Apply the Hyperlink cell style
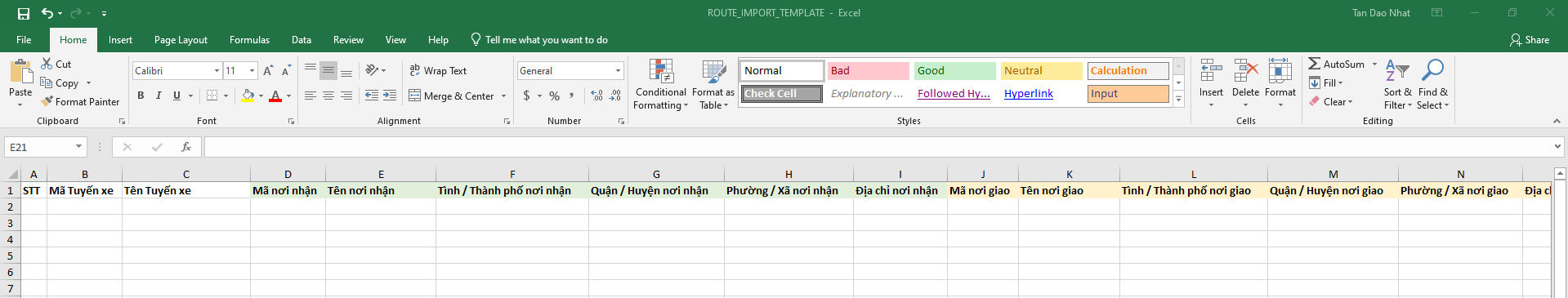The height and width of the screenshot is (298, 1568). [1041, 94]
